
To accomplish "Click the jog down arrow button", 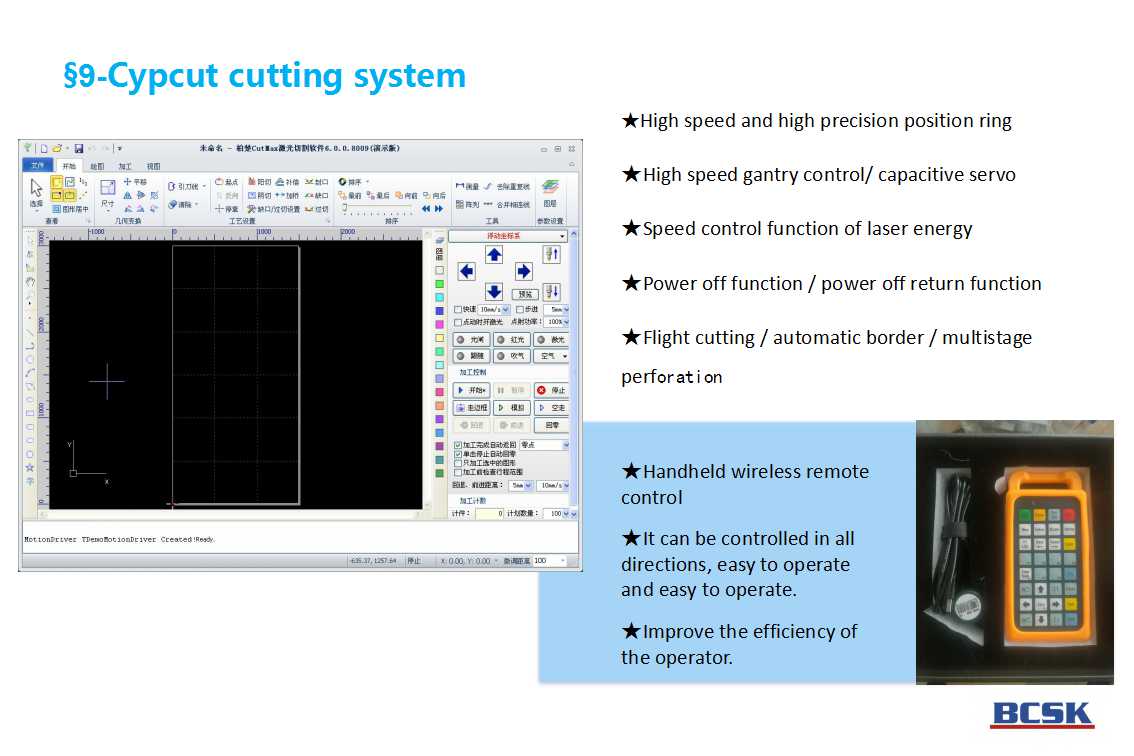I will point(494,291).
